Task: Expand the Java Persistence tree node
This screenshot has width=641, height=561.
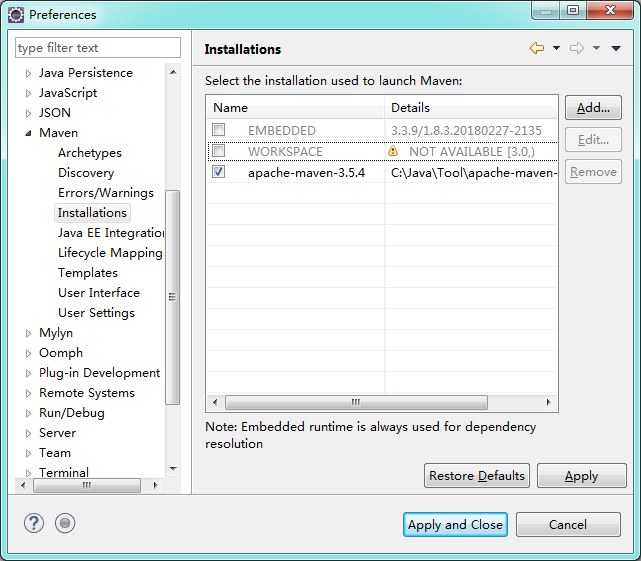Action: [x=28, y=73]
